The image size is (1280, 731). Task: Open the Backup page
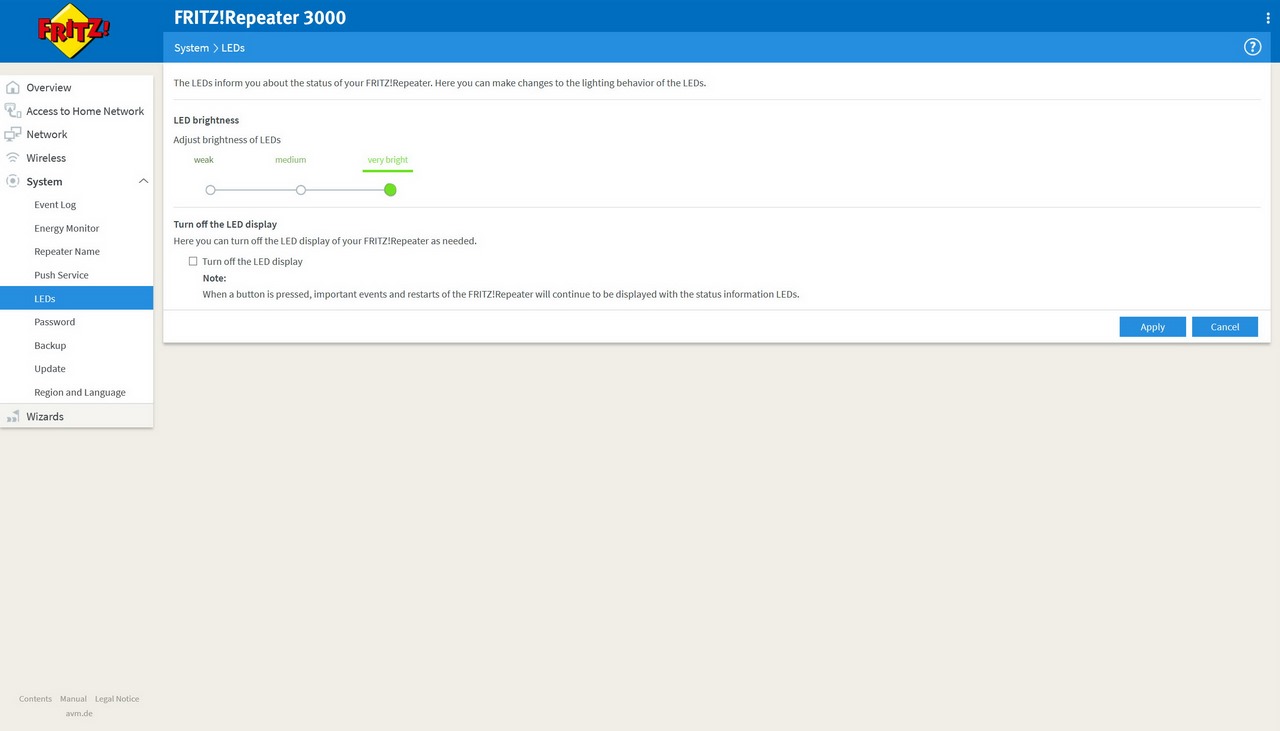(x=77, y=345)
